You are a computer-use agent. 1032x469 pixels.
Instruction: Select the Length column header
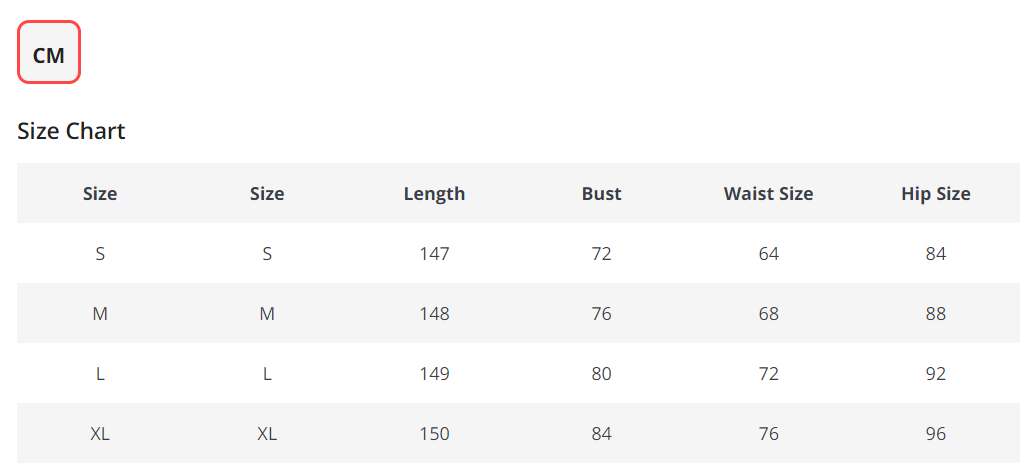[x=434, y=193]
